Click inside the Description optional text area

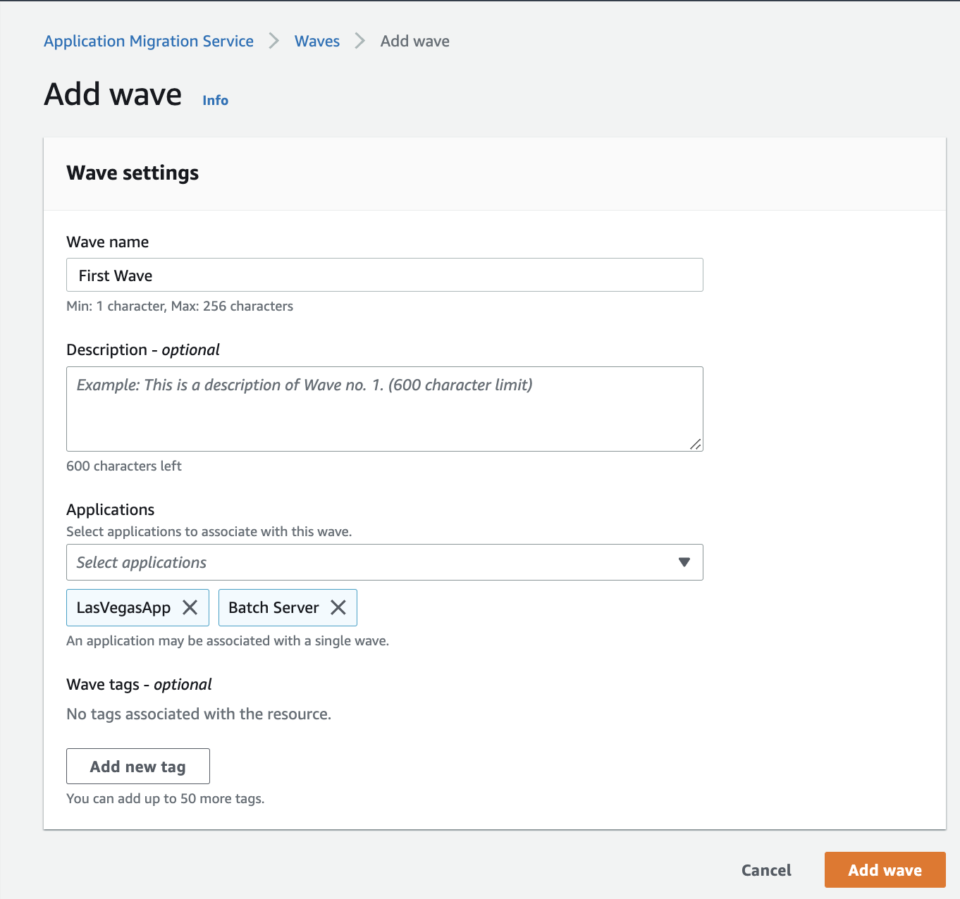pos(384,408)
